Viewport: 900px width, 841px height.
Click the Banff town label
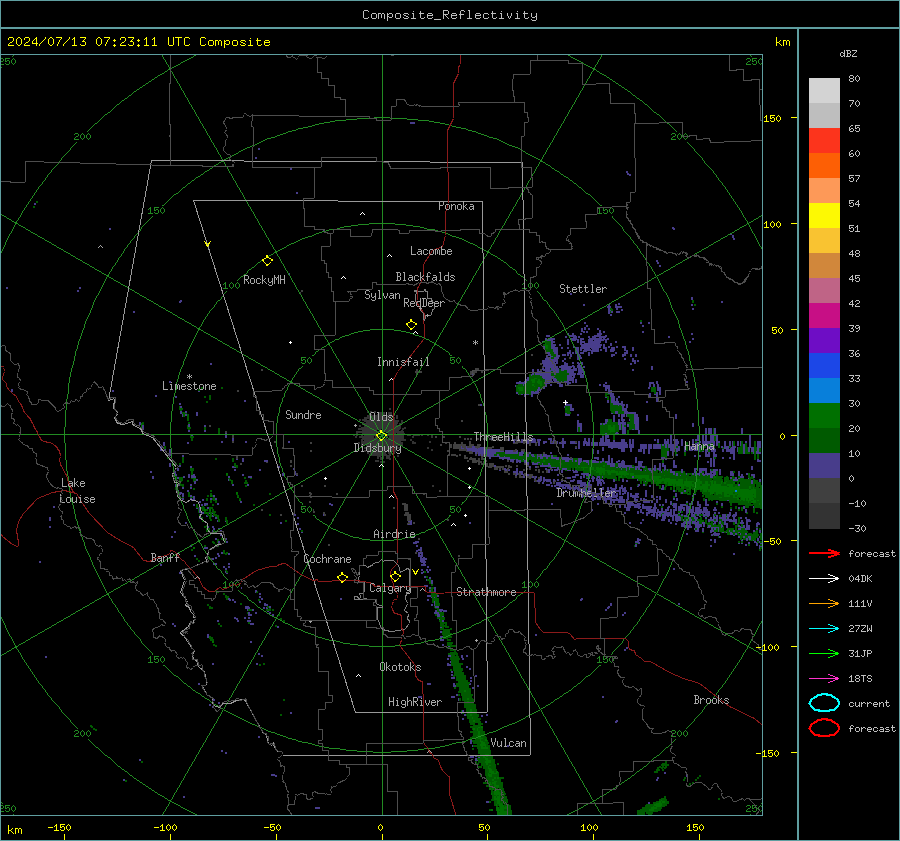[x=165, y=557]
